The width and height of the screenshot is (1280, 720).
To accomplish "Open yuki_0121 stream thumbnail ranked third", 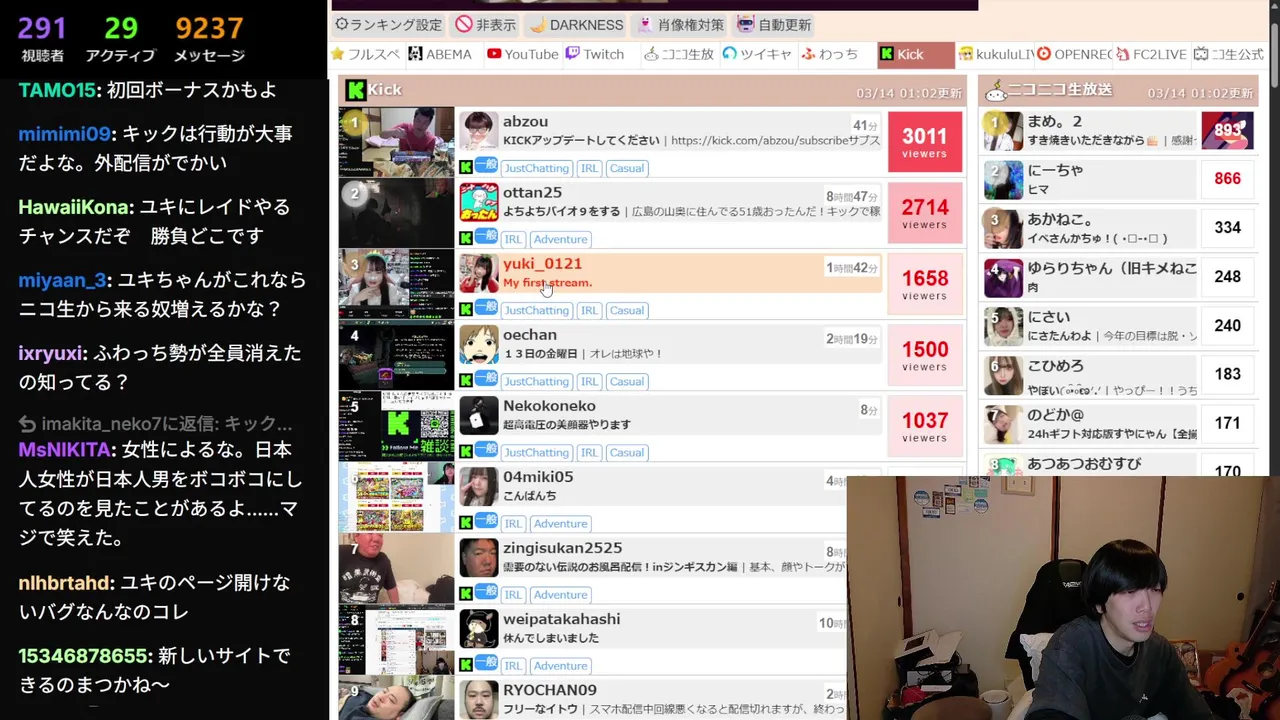I will pyautogui.click(x=396, y=283).
